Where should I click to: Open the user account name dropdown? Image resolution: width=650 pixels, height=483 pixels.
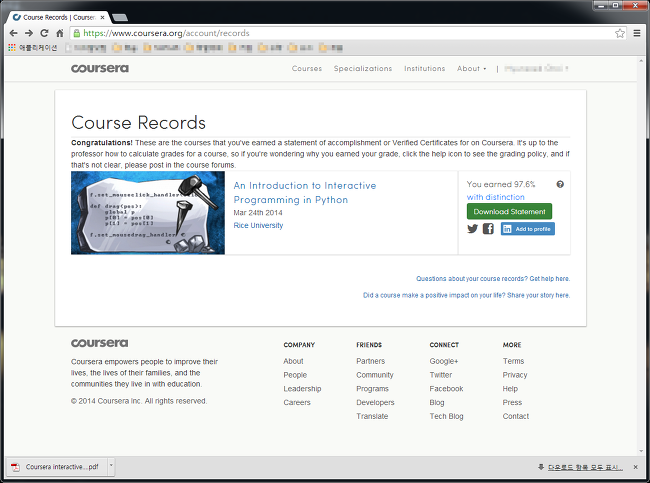click(x=536, y=68)
